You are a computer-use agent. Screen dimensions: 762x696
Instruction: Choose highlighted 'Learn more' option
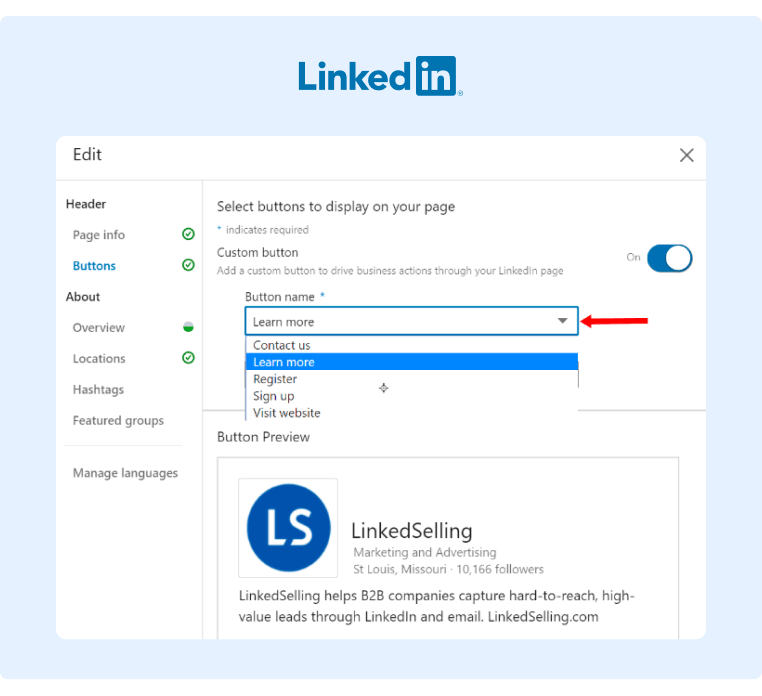[284, 362]
